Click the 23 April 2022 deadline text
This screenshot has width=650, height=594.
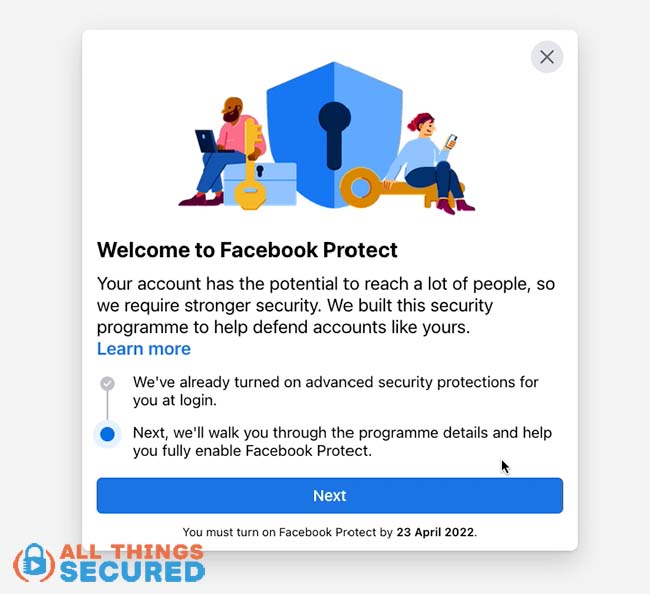tap(435, 532)
